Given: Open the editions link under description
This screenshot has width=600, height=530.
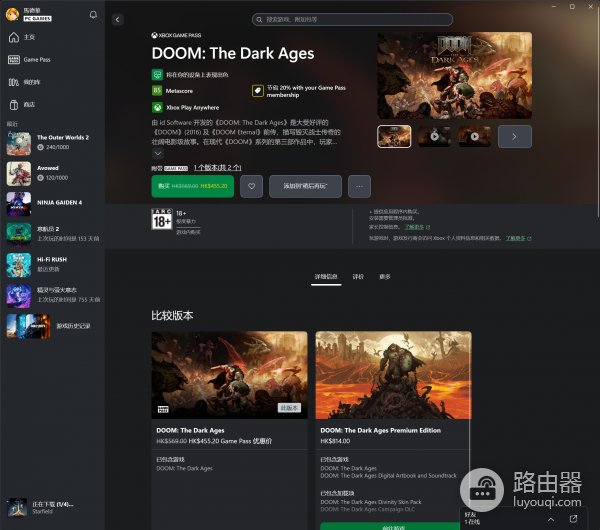Looking at the screenshot, I should click(217, 168).
